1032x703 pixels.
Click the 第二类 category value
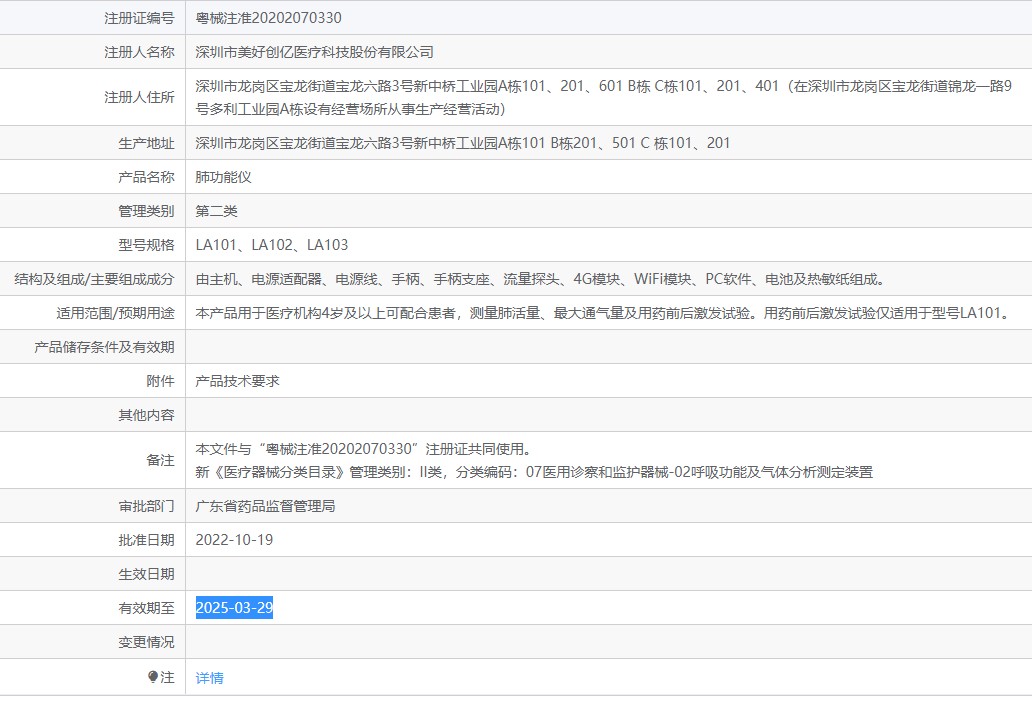tap(217, 211)
